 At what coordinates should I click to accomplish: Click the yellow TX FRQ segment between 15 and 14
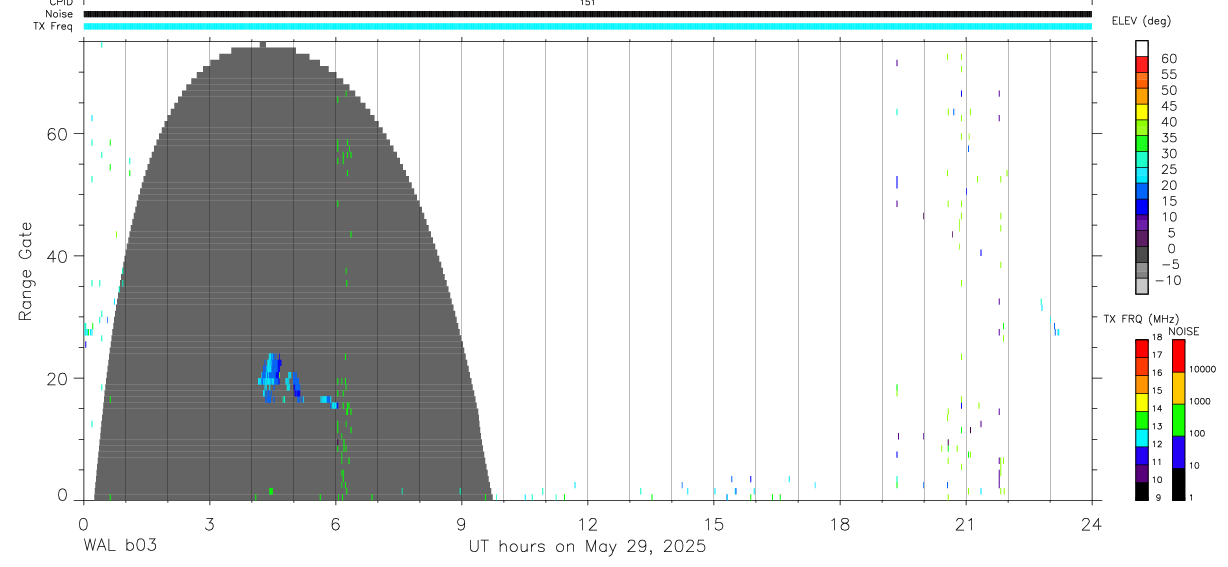(x=1142, y=402)
